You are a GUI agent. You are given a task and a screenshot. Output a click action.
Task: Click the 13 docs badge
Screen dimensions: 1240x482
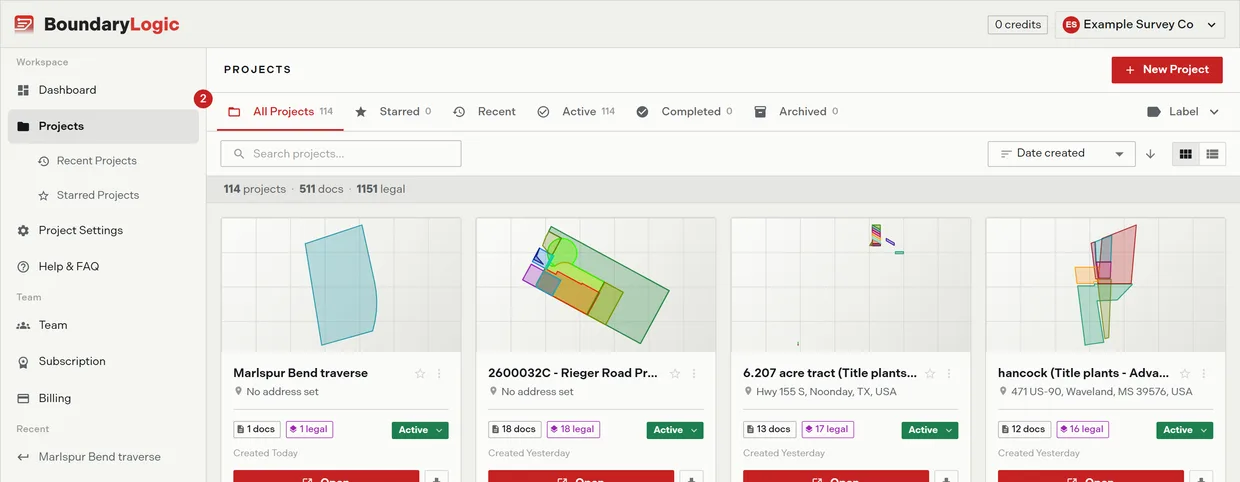pyautogui.click(x=770, y=430)
